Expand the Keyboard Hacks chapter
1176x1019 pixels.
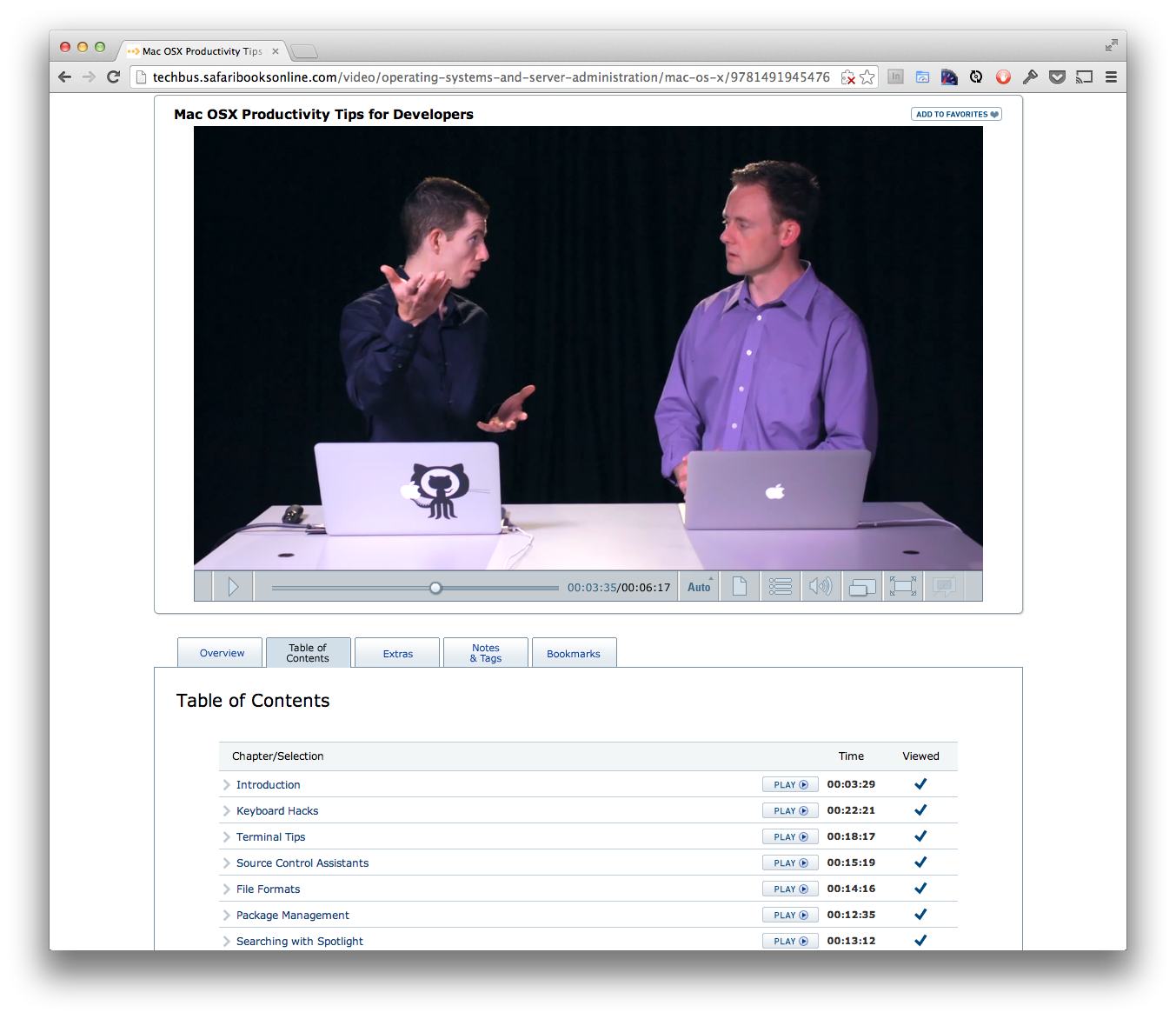(227, 811)
